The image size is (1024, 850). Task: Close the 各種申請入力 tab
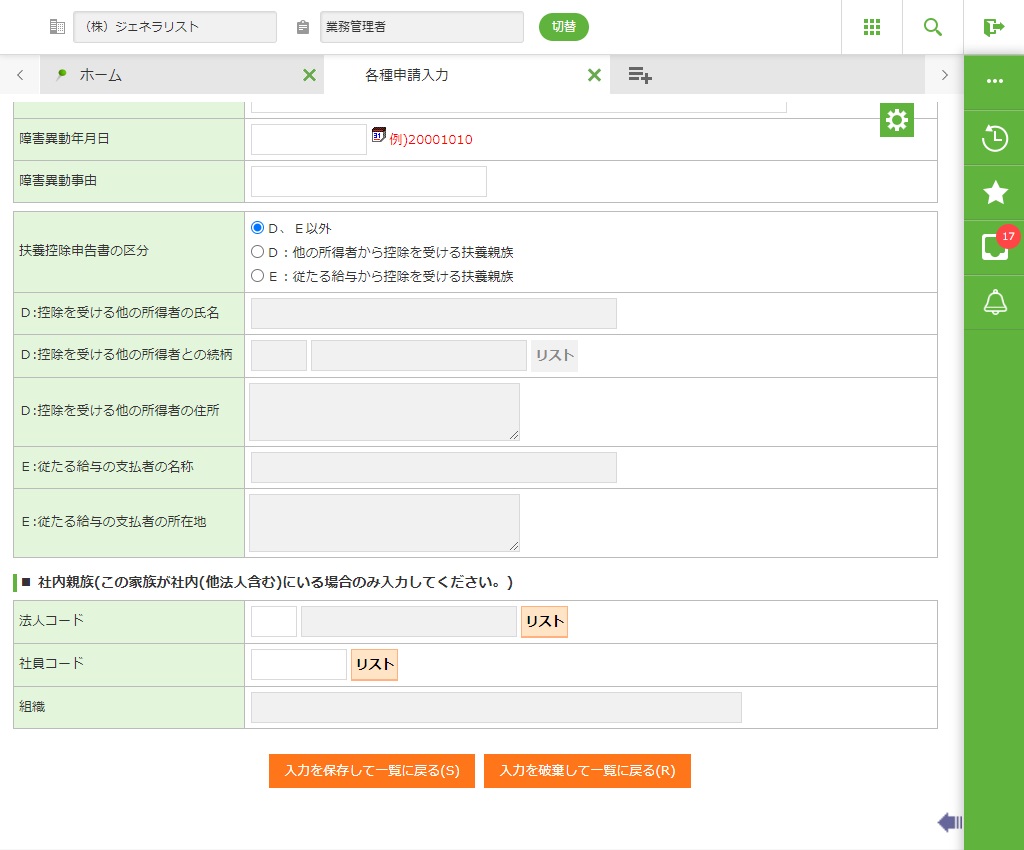(x=594, y=75)
